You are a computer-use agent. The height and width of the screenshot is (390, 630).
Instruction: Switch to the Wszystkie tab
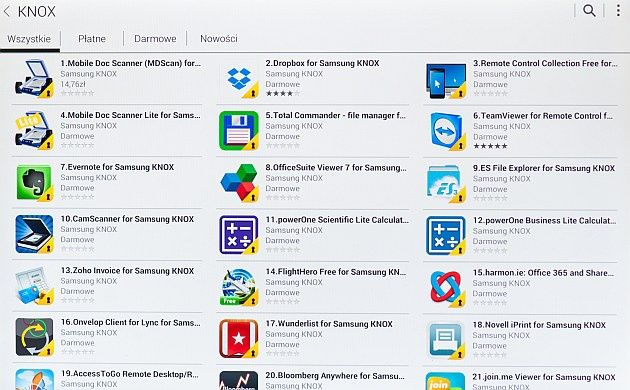[x=29, y=39]
